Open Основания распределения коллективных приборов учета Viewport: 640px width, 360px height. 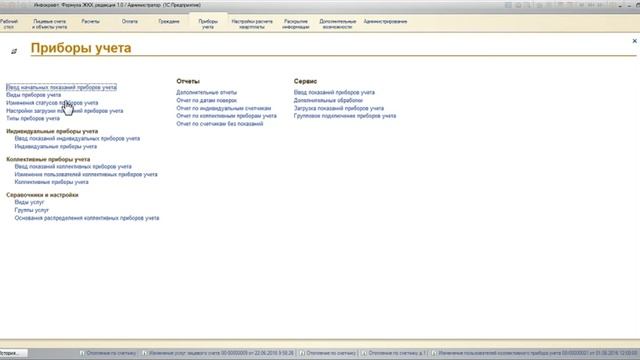click(87, 218)
